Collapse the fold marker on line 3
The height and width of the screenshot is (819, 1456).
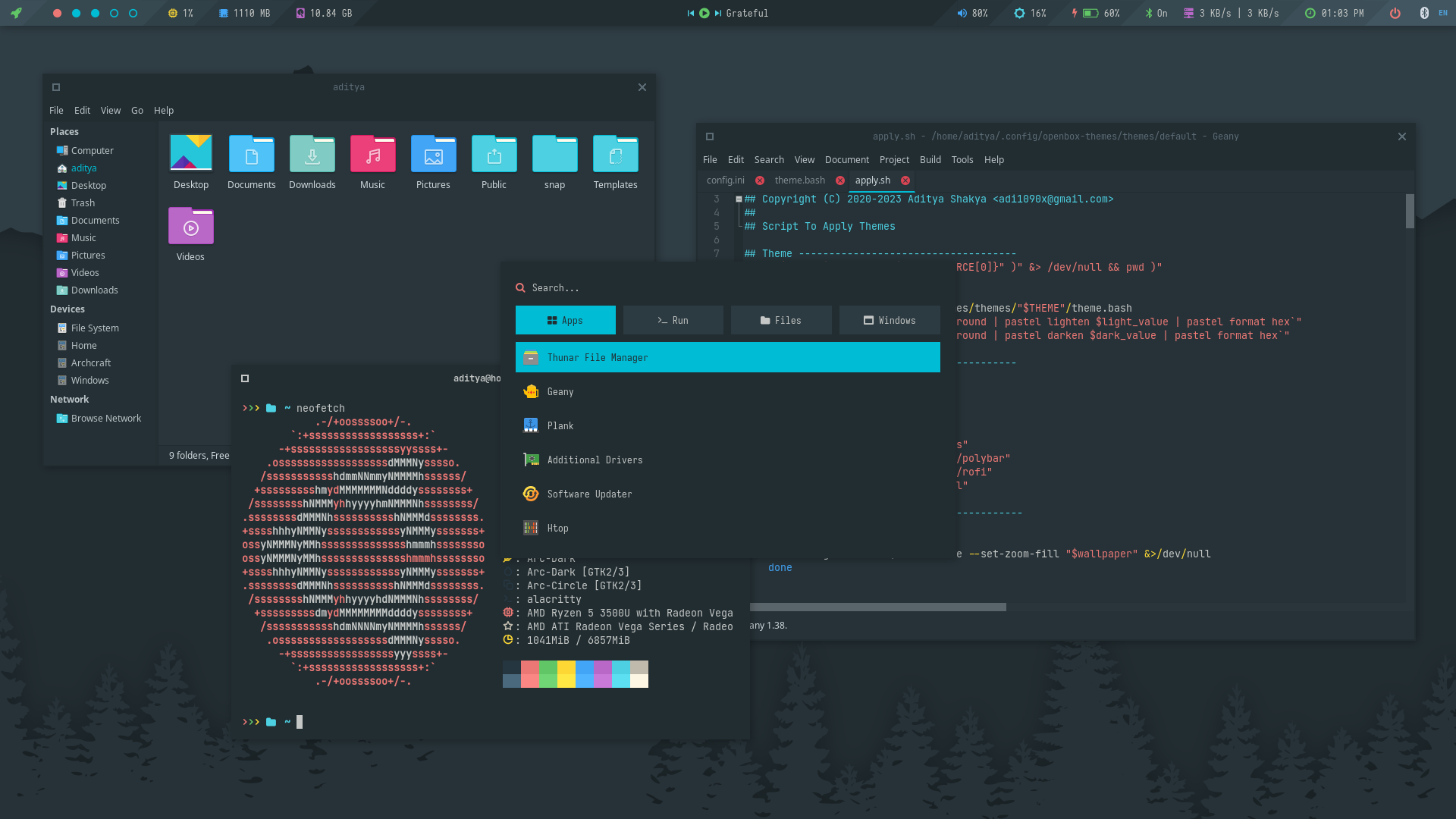(739, 199)
